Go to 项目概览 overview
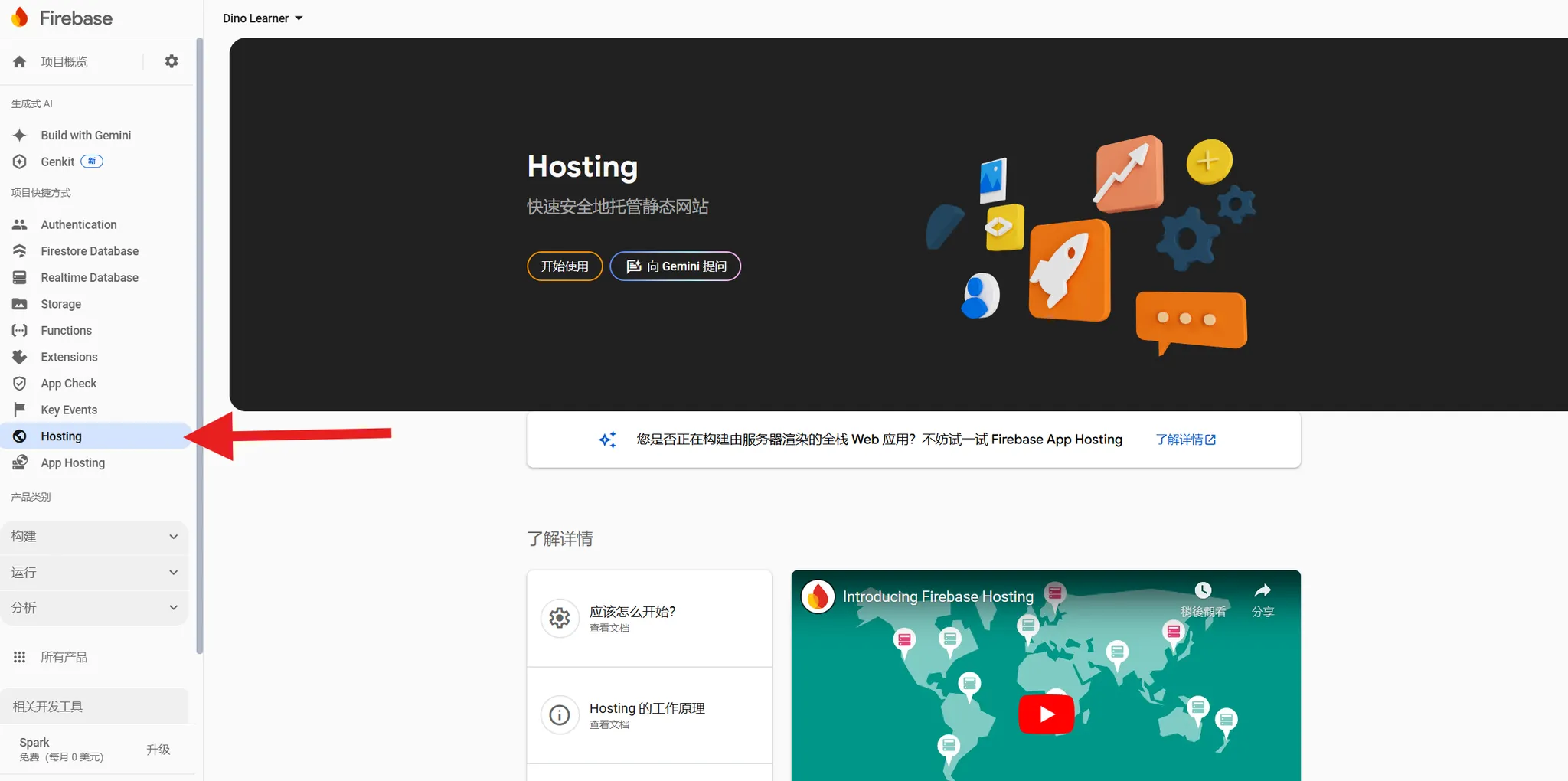 click(64, 61)
